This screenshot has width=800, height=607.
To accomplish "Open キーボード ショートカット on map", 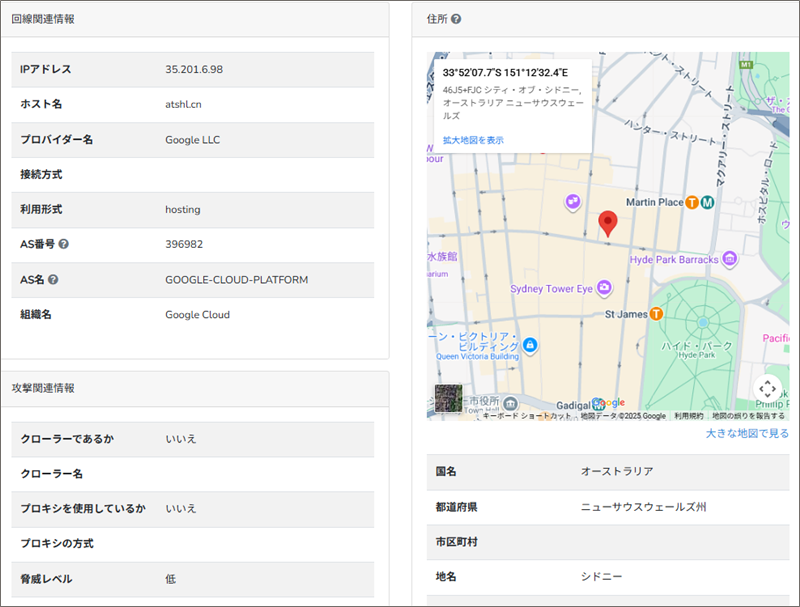I will point(527,415).
